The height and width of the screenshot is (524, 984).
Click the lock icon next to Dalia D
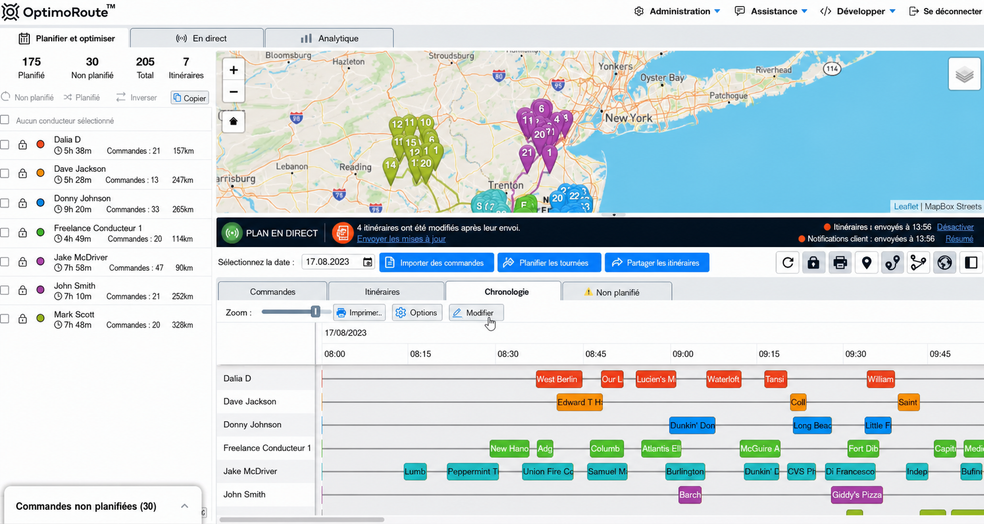coord(23,145)
